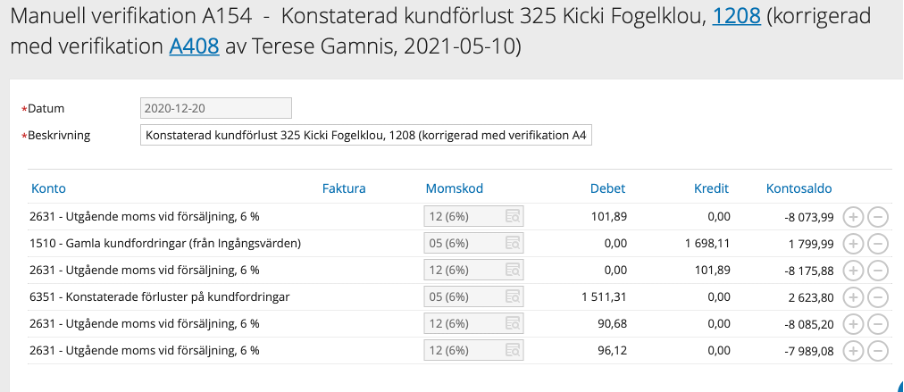Image resolution: width=904 pixels, height=392 pixels.
Task: Add row after 1510 Gamla kundfordringar line
Action: coord(853,244)
